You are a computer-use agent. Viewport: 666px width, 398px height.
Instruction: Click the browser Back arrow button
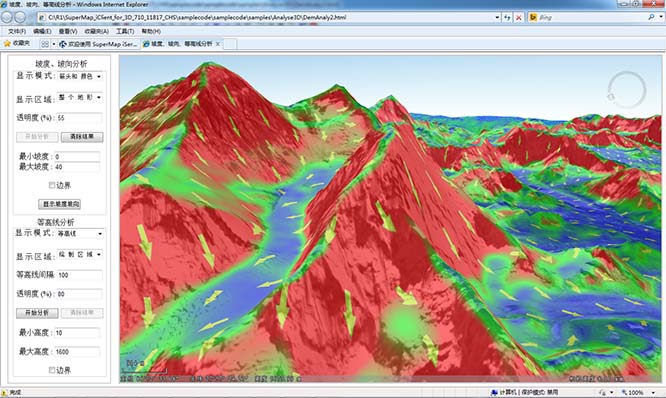point(7,17)
